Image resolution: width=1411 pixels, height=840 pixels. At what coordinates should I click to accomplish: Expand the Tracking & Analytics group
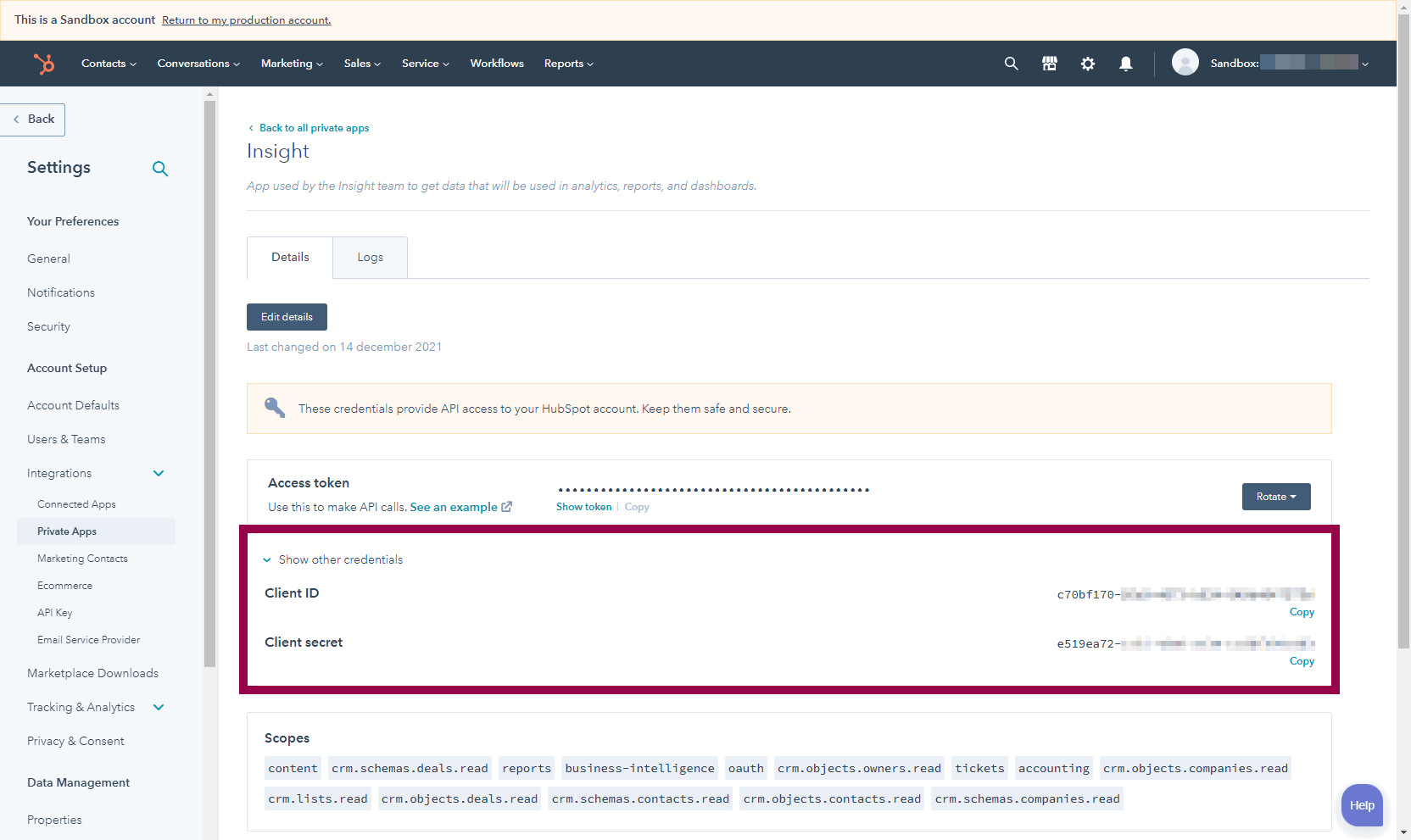click(159, 707)
